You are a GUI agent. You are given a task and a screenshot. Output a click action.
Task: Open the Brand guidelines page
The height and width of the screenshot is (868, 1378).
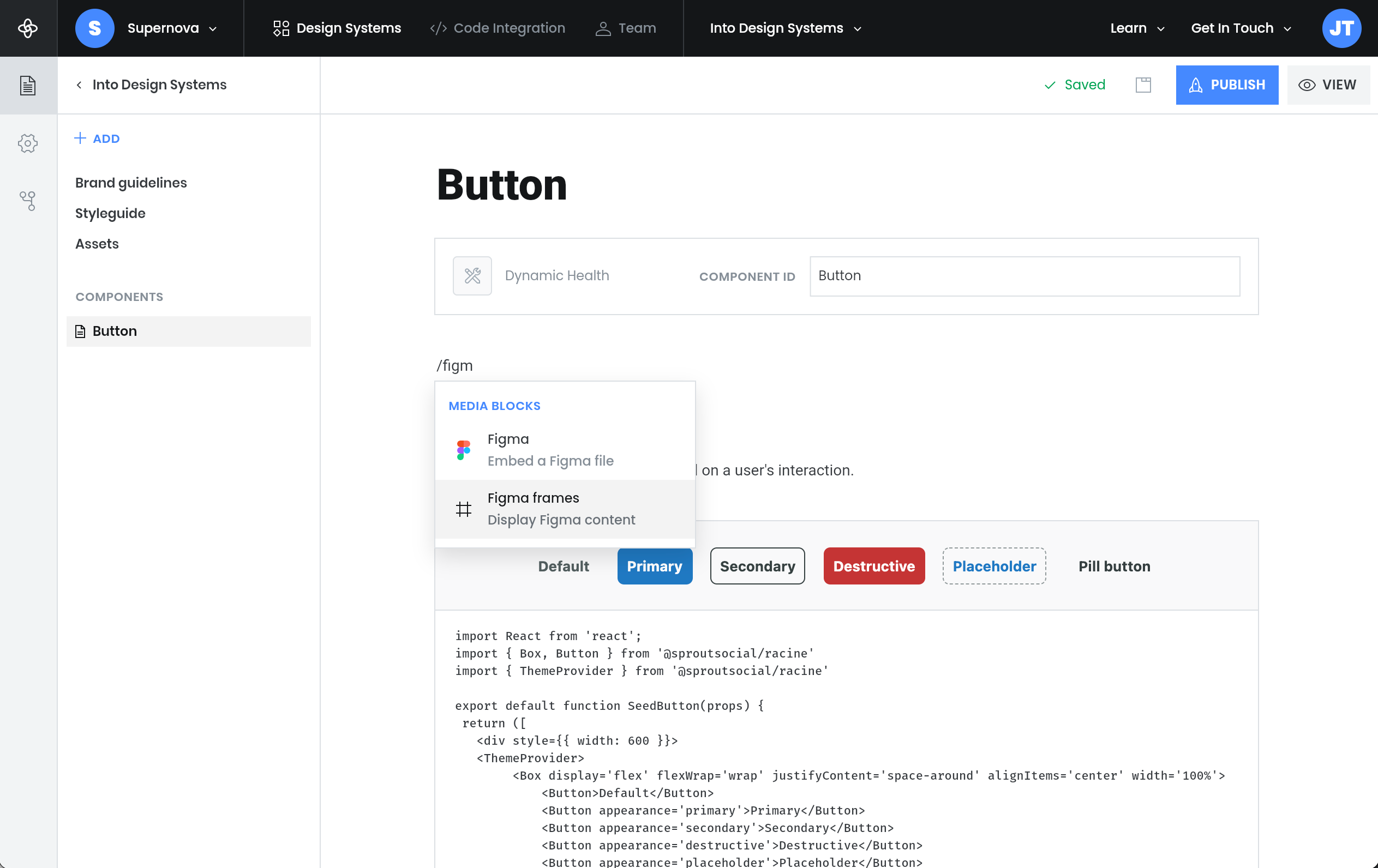click(131, 183)
